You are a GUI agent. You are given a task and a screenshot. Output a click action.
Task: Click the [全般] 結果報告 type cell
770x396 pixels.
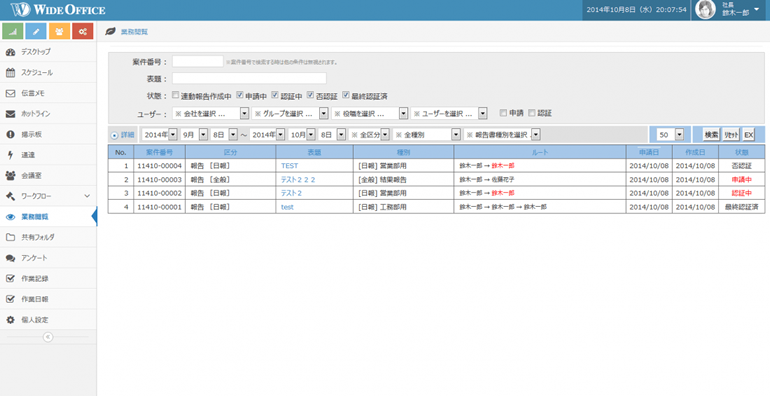pos(403,179)
